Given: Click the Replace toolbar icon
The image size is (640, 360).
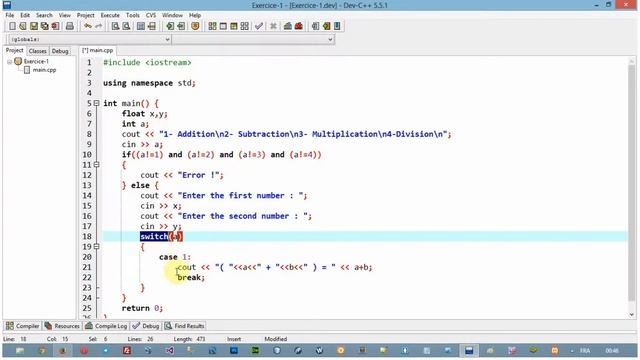Looking at the screenshot, I should point(127,26).
